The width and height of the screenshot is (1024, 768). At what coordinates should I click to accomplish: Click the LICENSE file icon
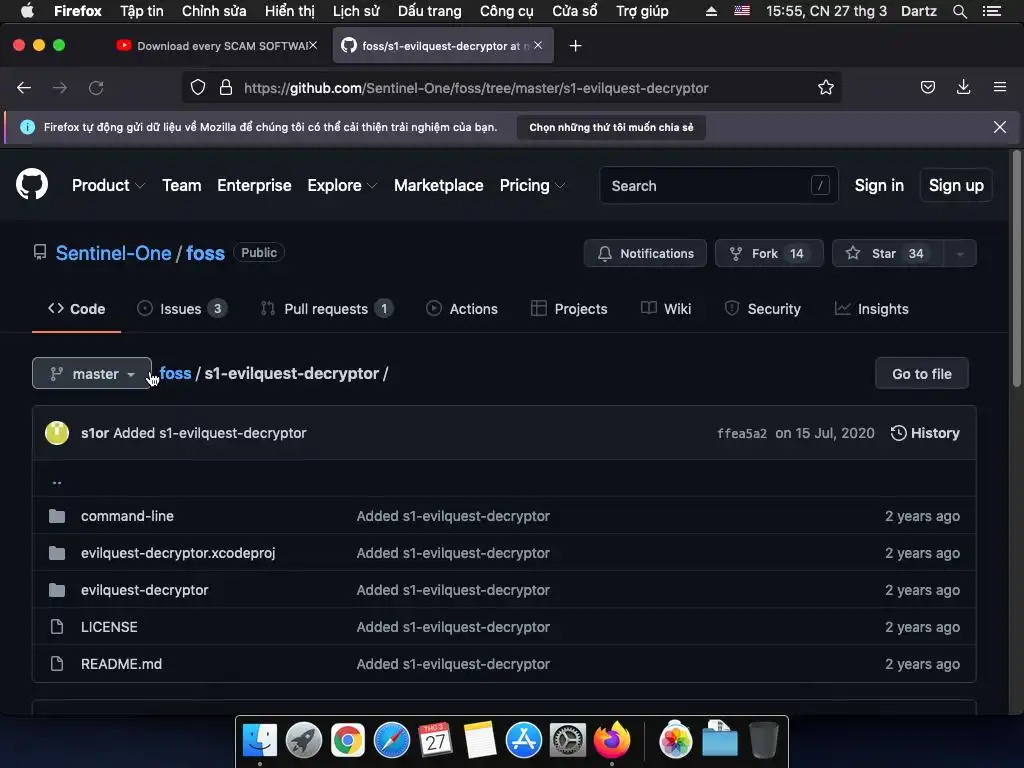tap(57, 627)
